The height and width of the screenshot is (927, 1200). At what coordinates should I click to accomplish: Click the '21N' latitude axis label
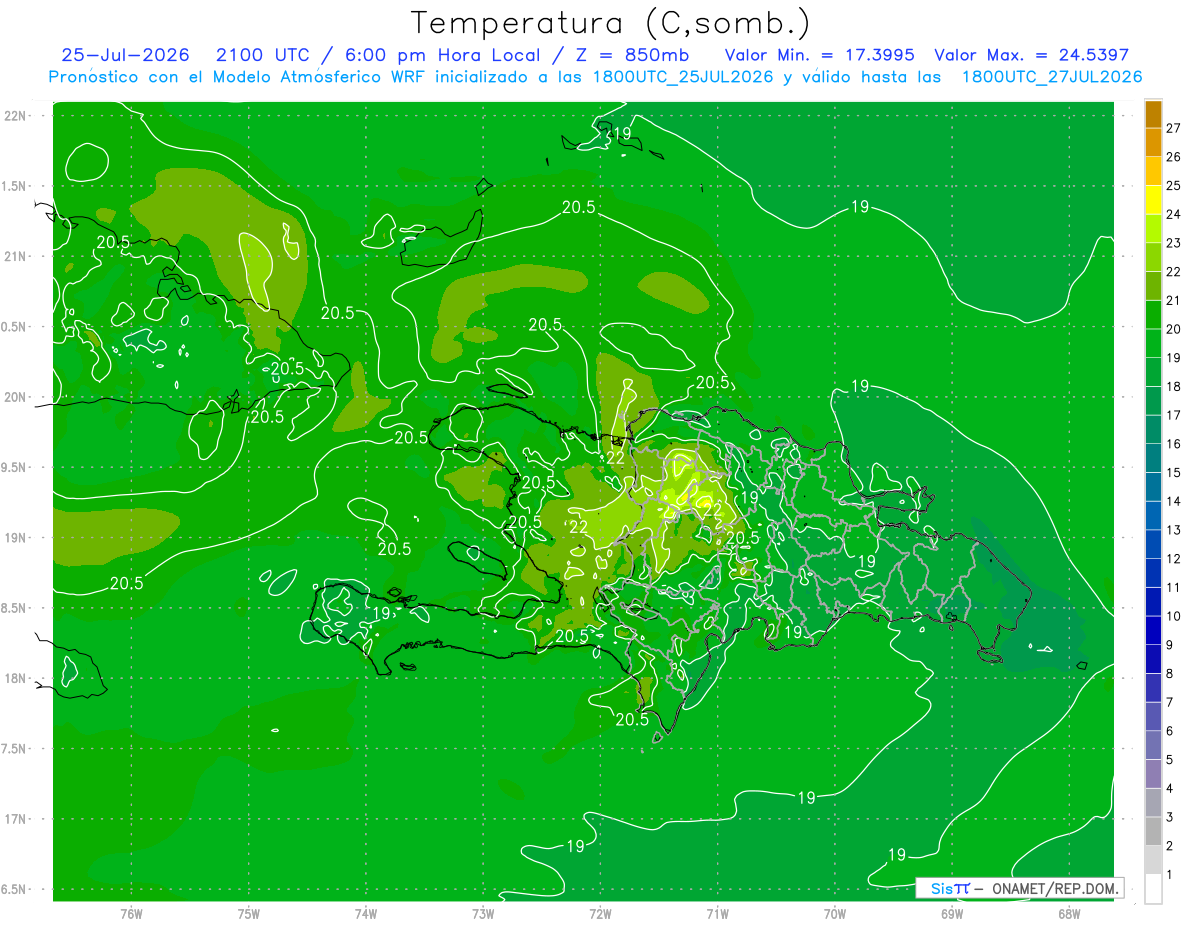click(x=15, y=257)
